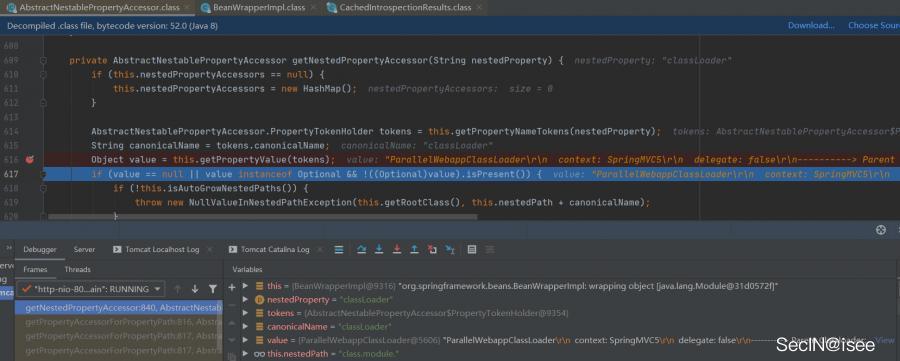Screen dimensions: 900x361
Task: Open the Debugger tab
Action: point(40,250)
